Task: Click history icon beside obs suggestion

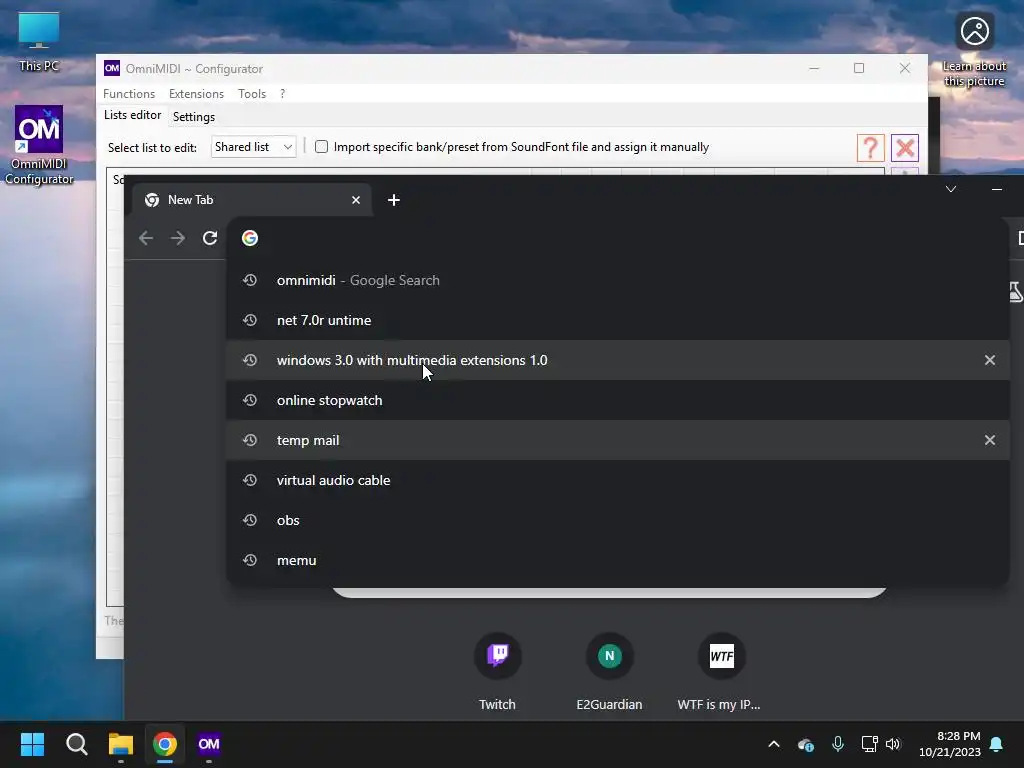Action: click(x=249, y=520)
